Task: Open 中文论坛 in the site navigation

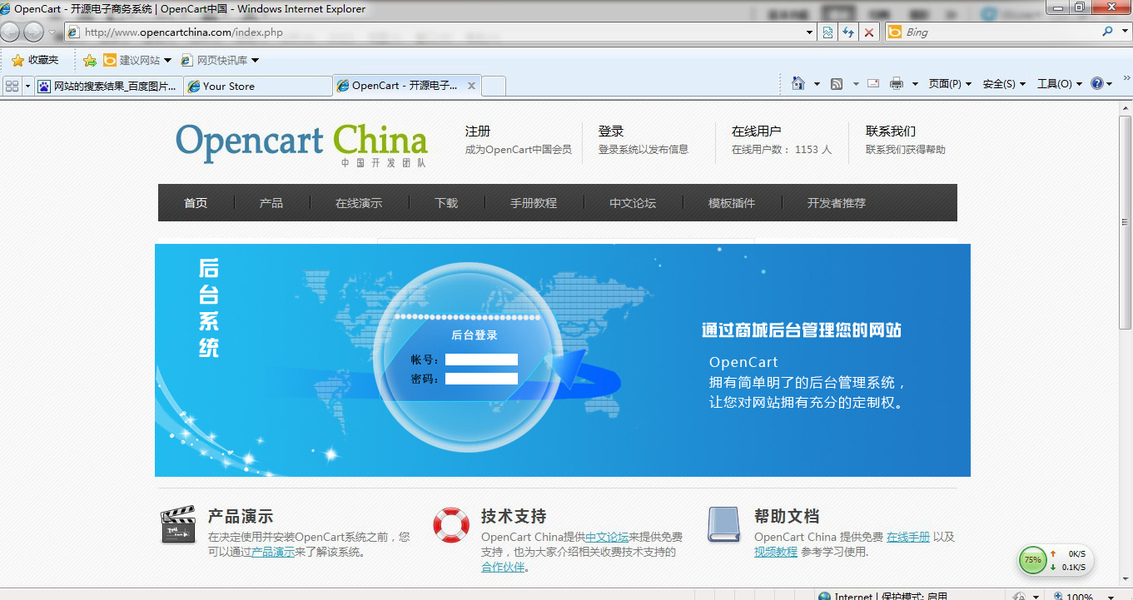Action: tap(632, 203)
